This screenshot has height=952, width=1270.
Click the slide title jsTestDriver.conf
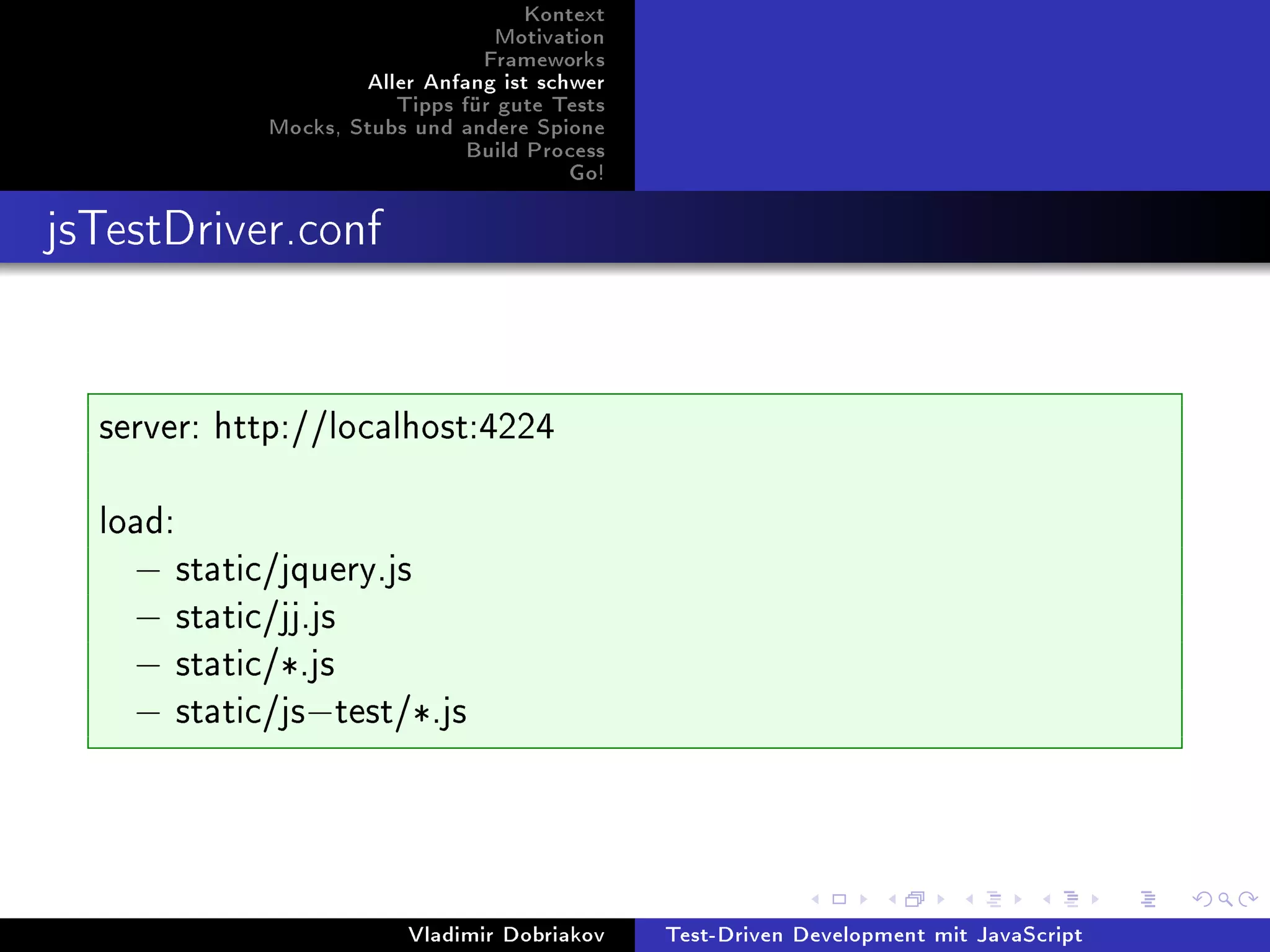click(x=214, y=229)
